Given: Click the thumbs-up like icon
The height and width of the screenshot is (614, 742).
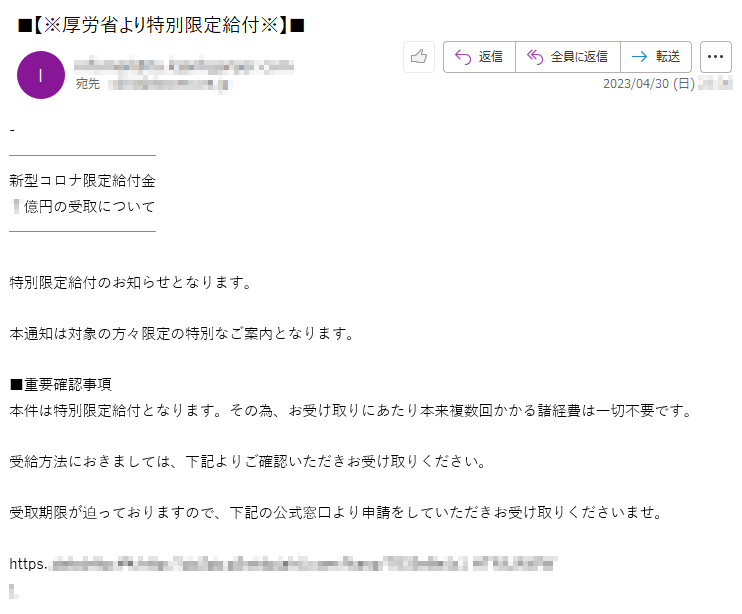Looking at the screenshot, I should (x=419, y=57).
